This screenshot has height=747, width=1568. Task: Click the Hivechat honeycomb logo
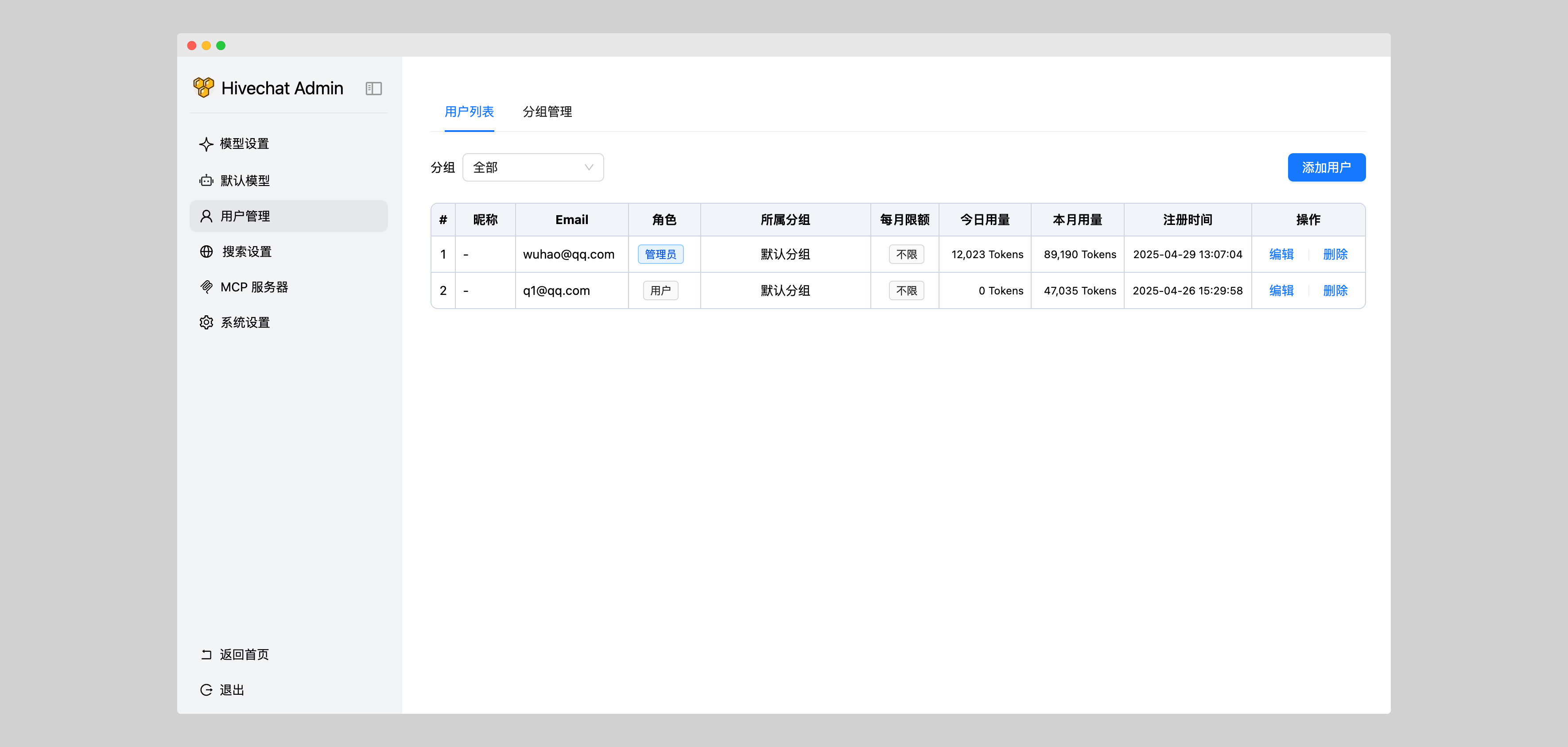[203, 88]
